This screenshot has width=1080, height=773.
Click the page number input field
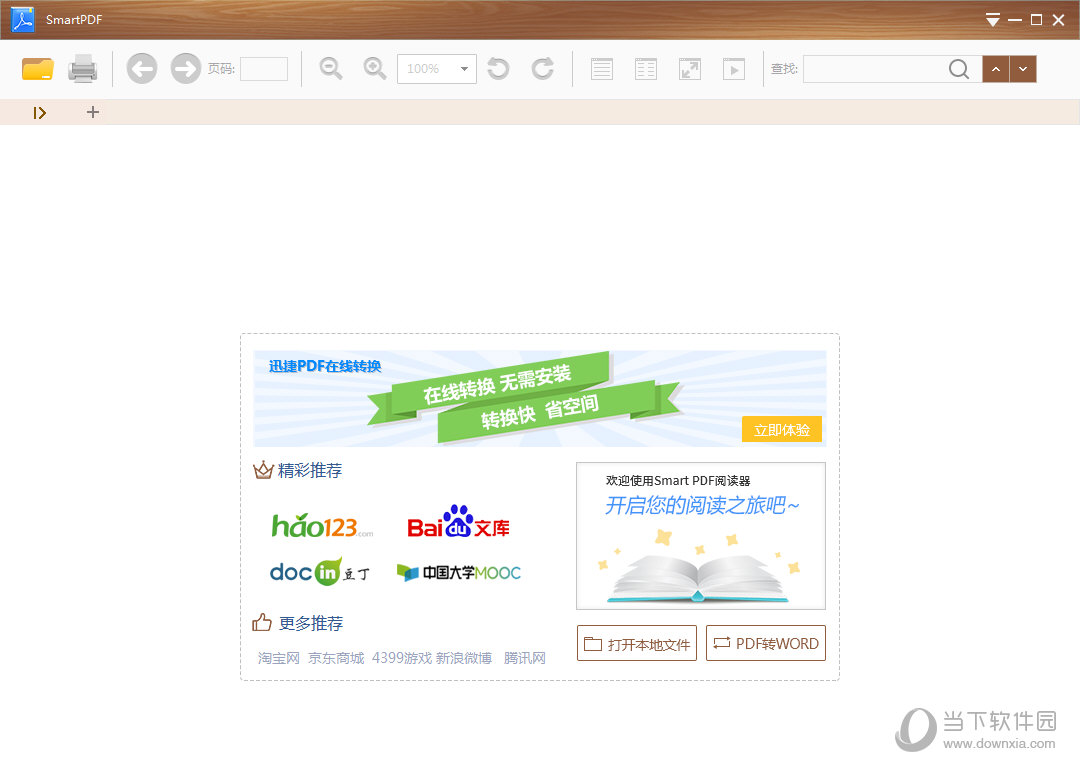pos(264,69)
